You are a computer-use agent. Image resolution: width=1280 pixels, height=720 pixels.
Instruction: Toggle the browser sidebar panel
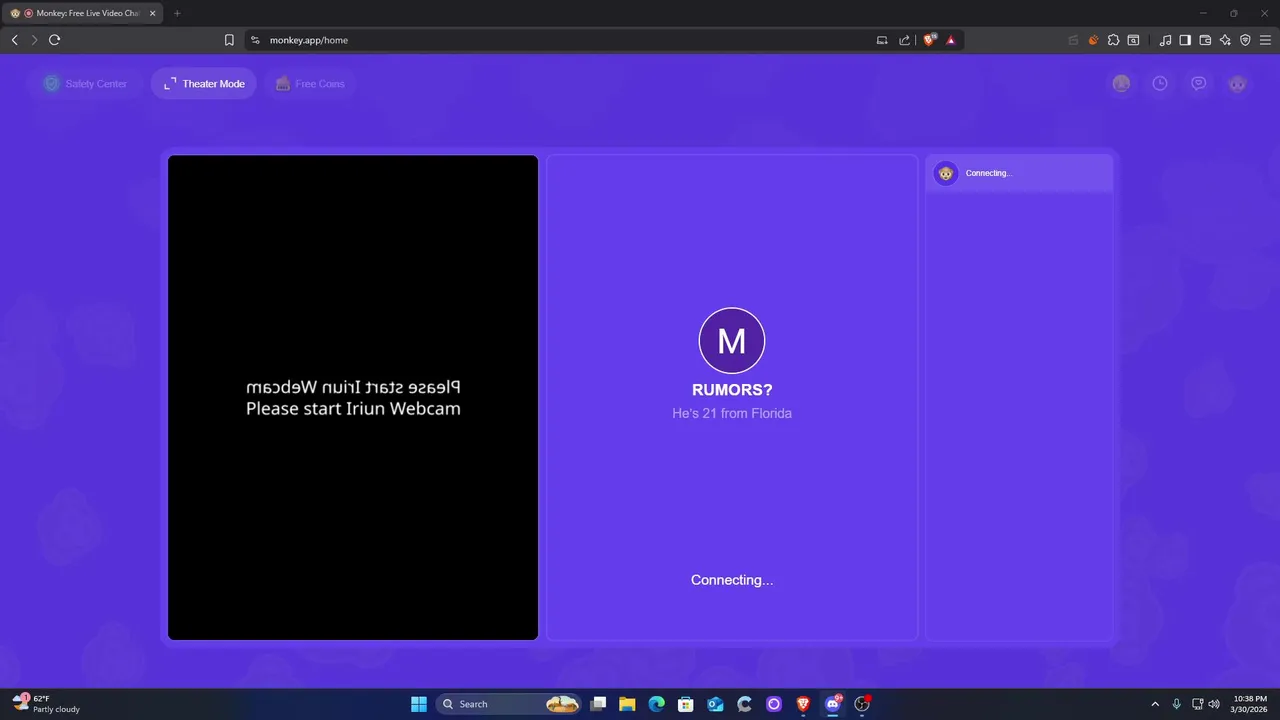(1185, 40)
